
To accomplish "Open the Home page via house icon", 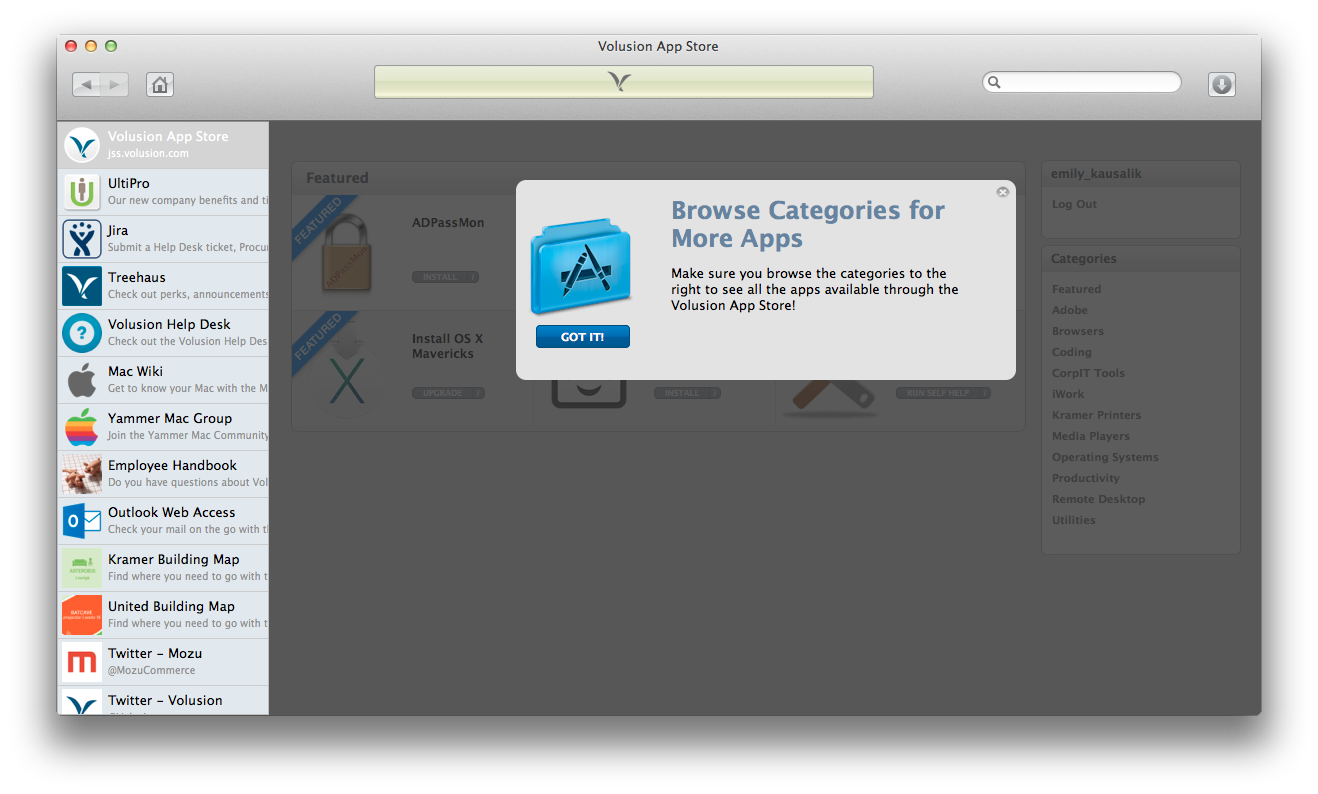I will click(160, 85).
